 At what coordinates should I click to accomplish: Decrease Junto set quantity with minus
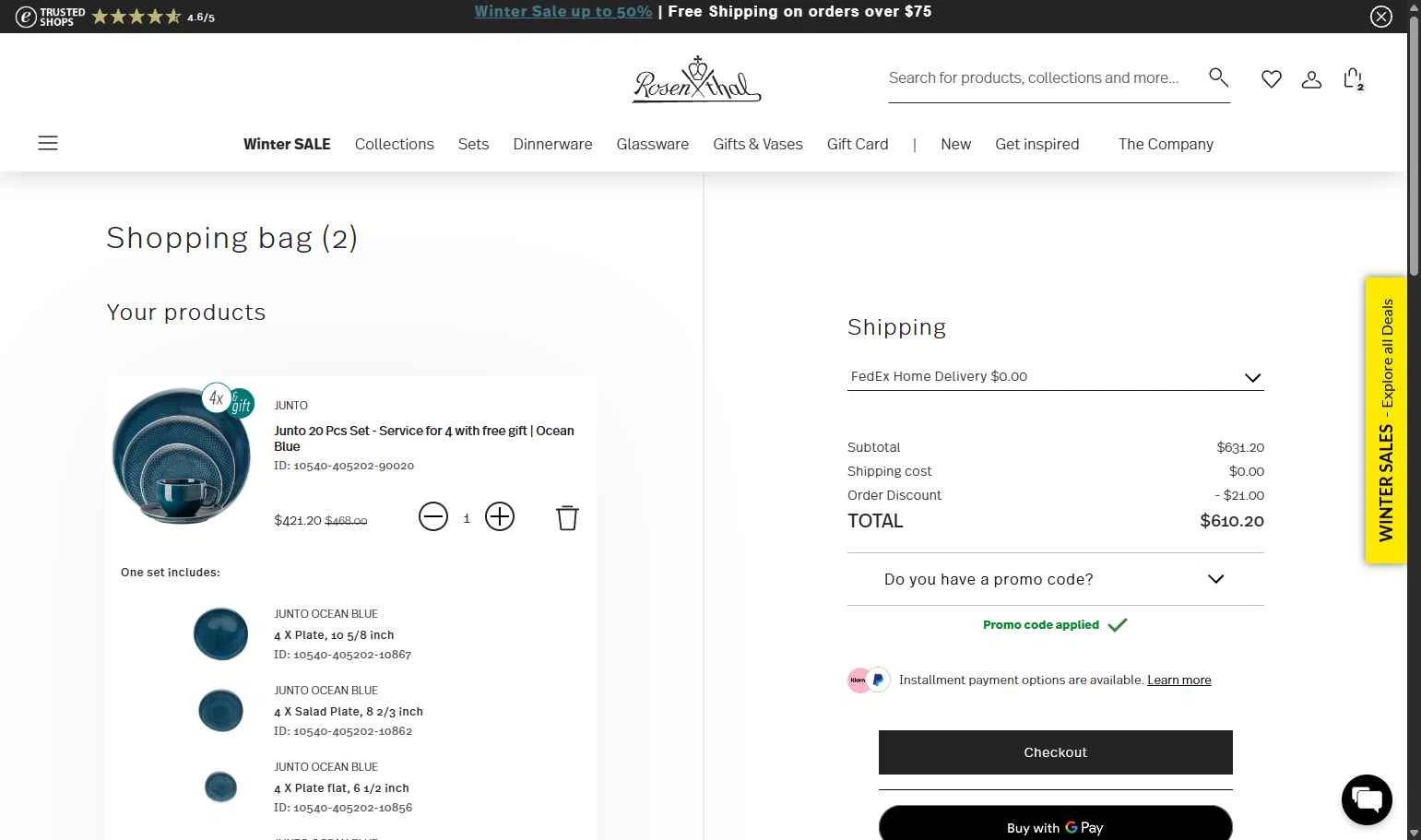432,516
